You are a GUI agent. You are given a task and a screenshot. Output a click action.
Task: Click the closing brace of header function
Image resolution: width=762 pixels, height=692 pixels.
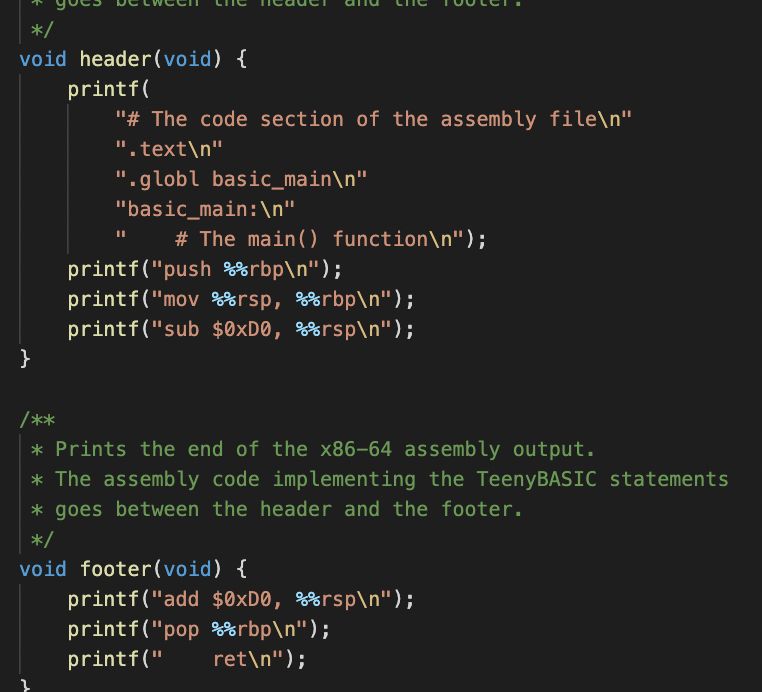click(x=26, y=357)
